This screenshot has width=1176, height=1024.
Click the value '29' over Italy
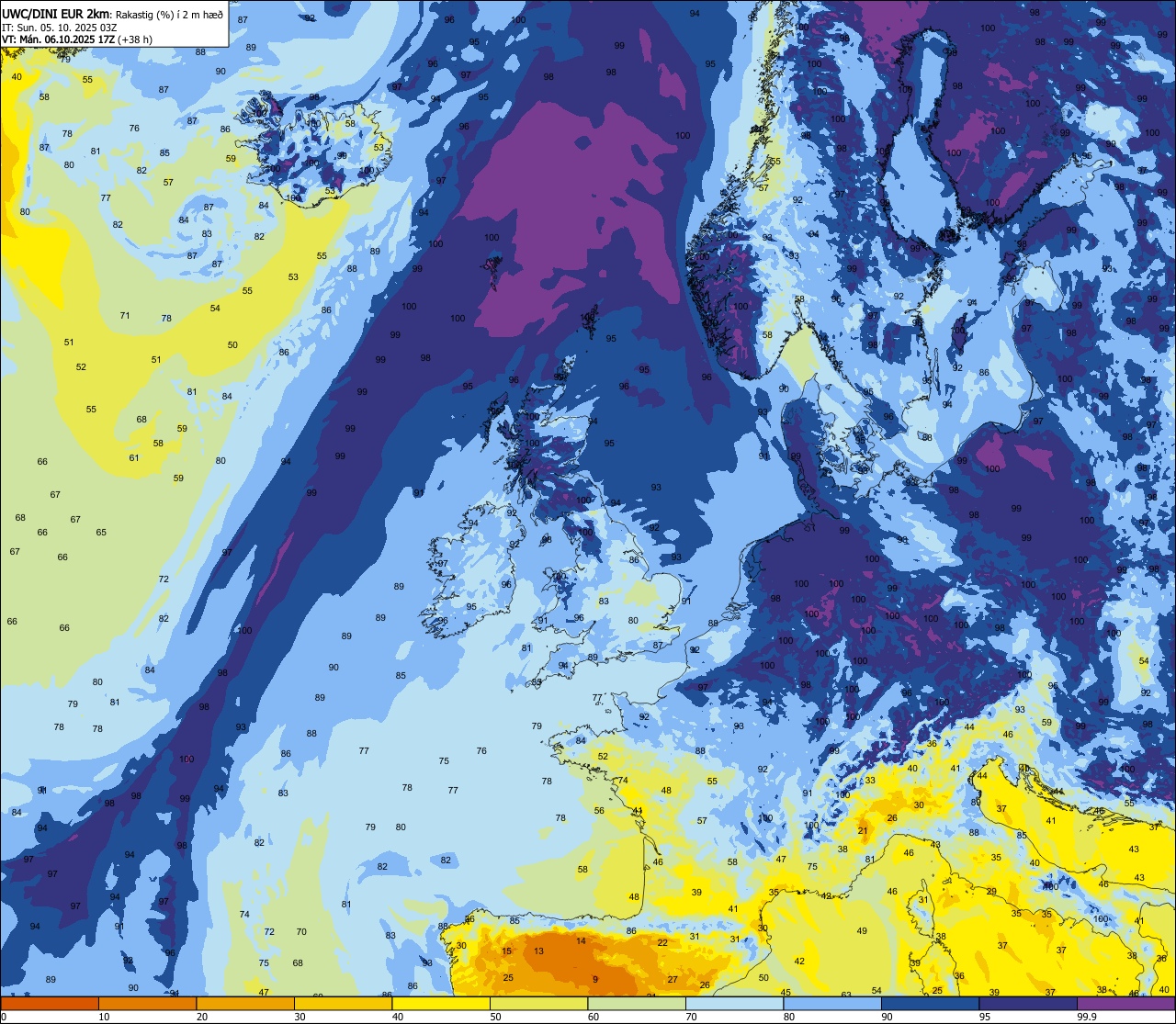[x=991, y=892]
